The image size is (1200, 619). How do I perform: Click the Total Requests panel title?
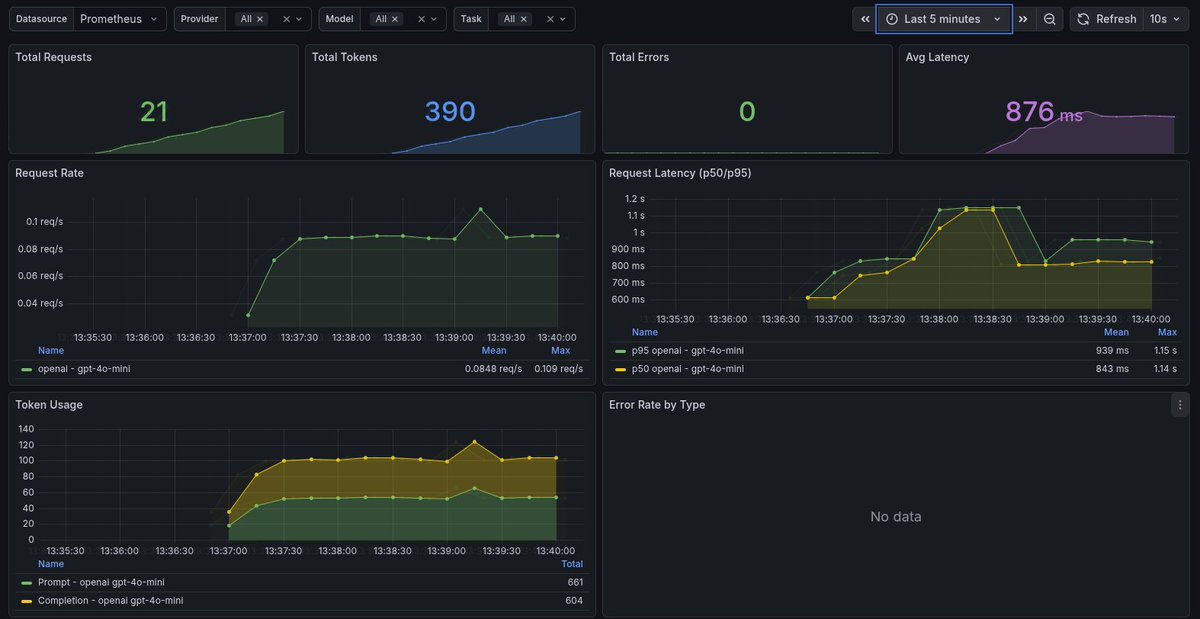(53, 57)
